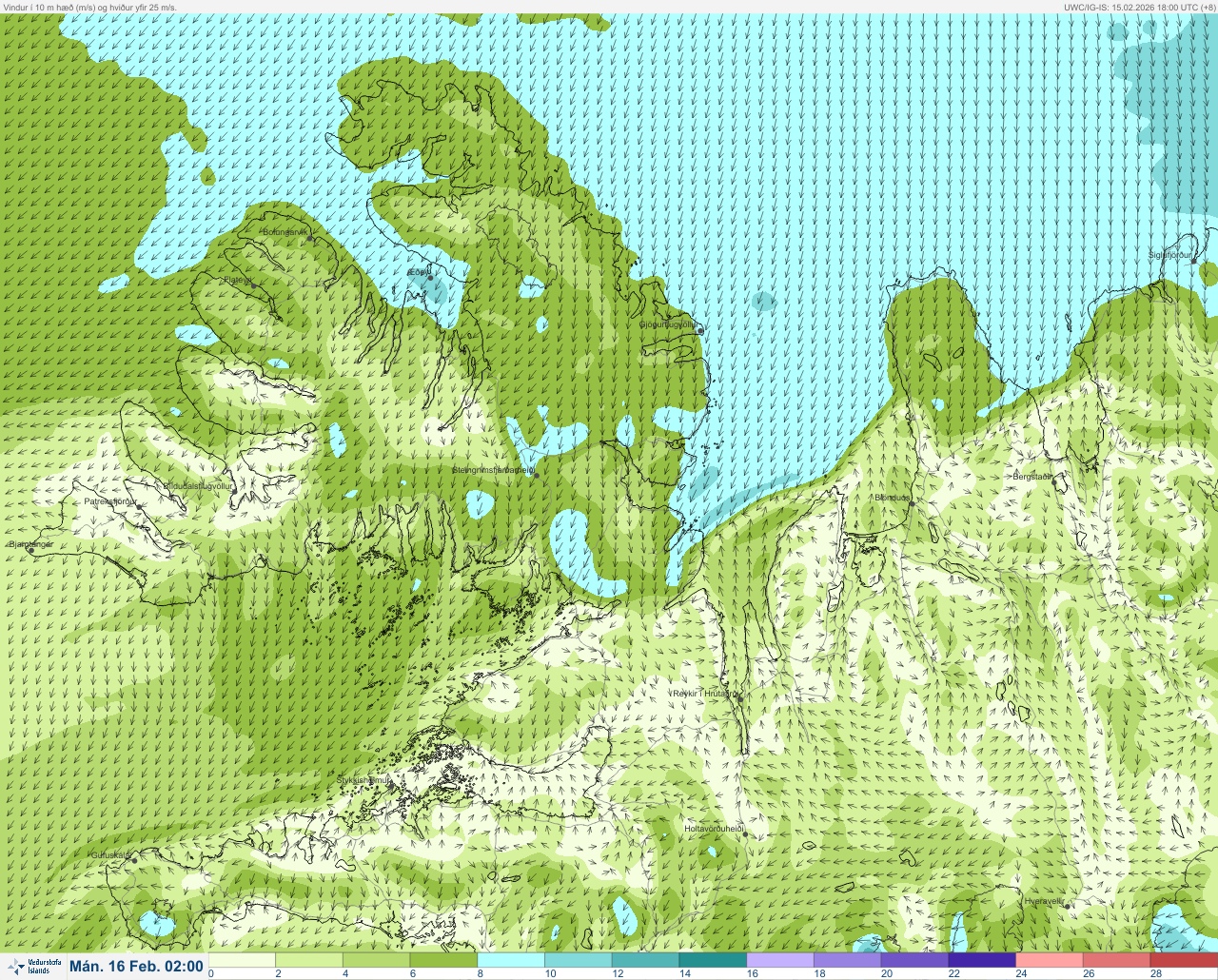The width and height of the screenshot is (1218, 980).
Task: Click the Flateyri map label
Action: 237,280
